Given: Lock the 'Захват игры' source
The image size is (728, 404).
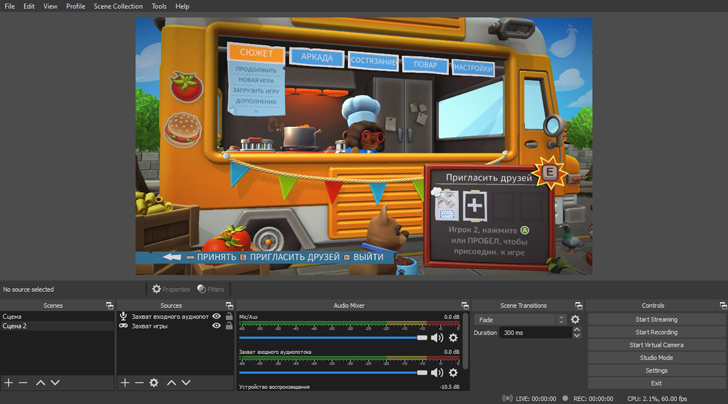Looking at the screenshot, I should pyautogui.click(x=229, y=326).
